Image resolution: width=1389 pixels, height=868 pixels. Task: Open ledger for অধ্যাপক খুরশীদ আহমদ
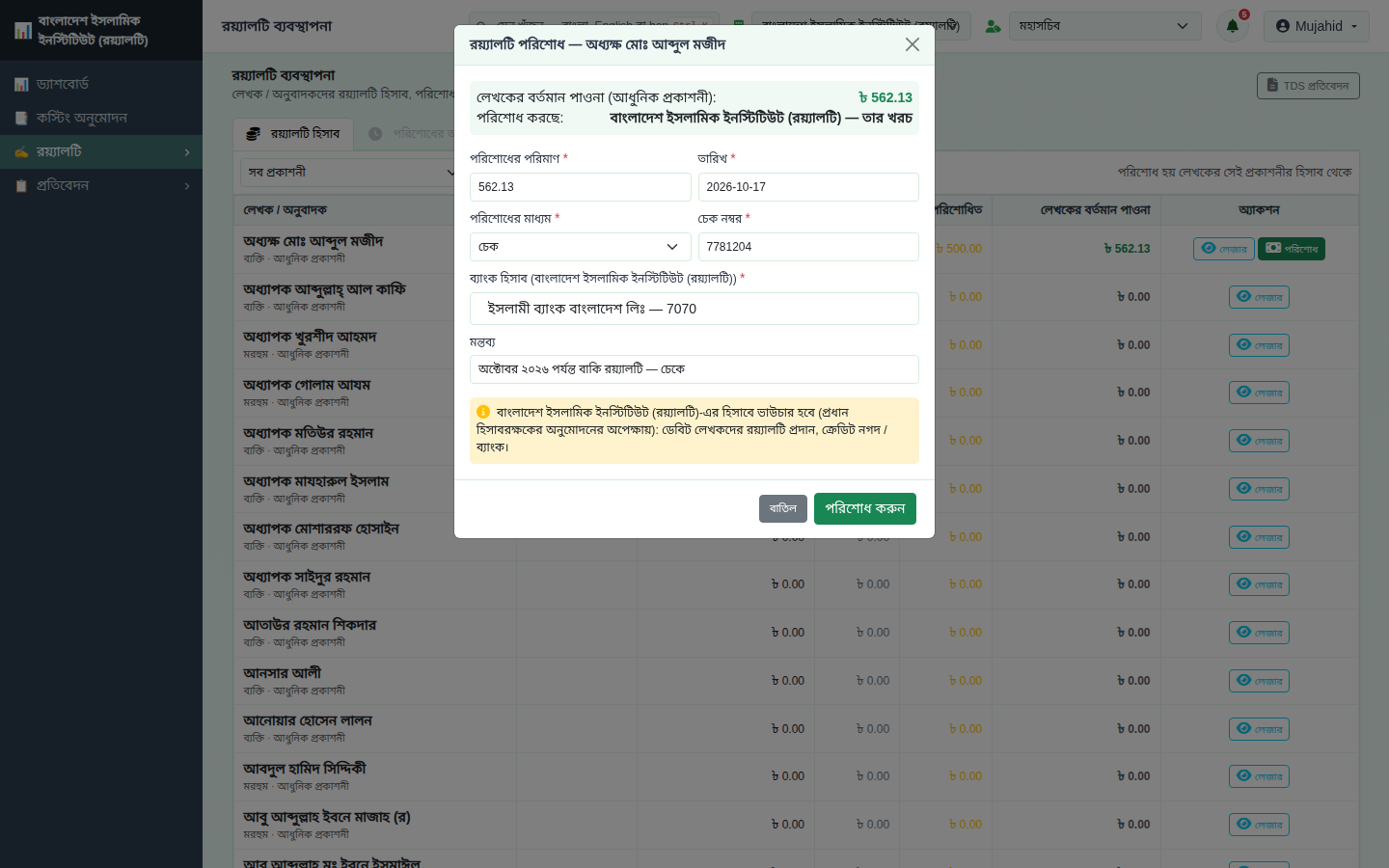[x=1259, y=345]
